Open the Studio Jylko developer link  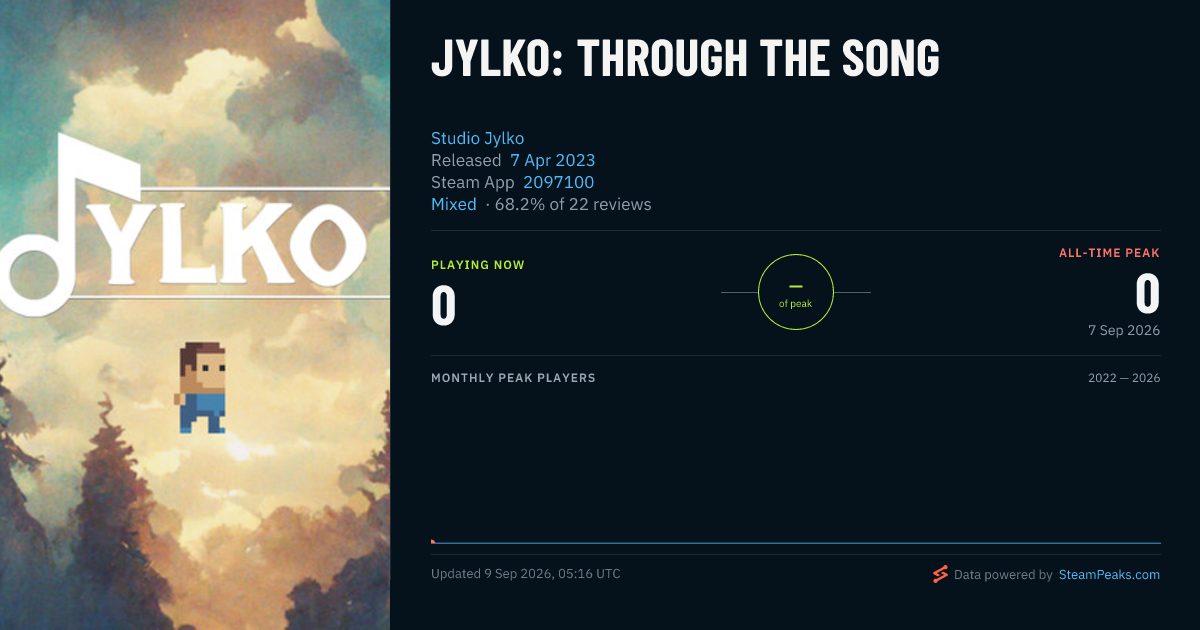(x=477, y=138)
